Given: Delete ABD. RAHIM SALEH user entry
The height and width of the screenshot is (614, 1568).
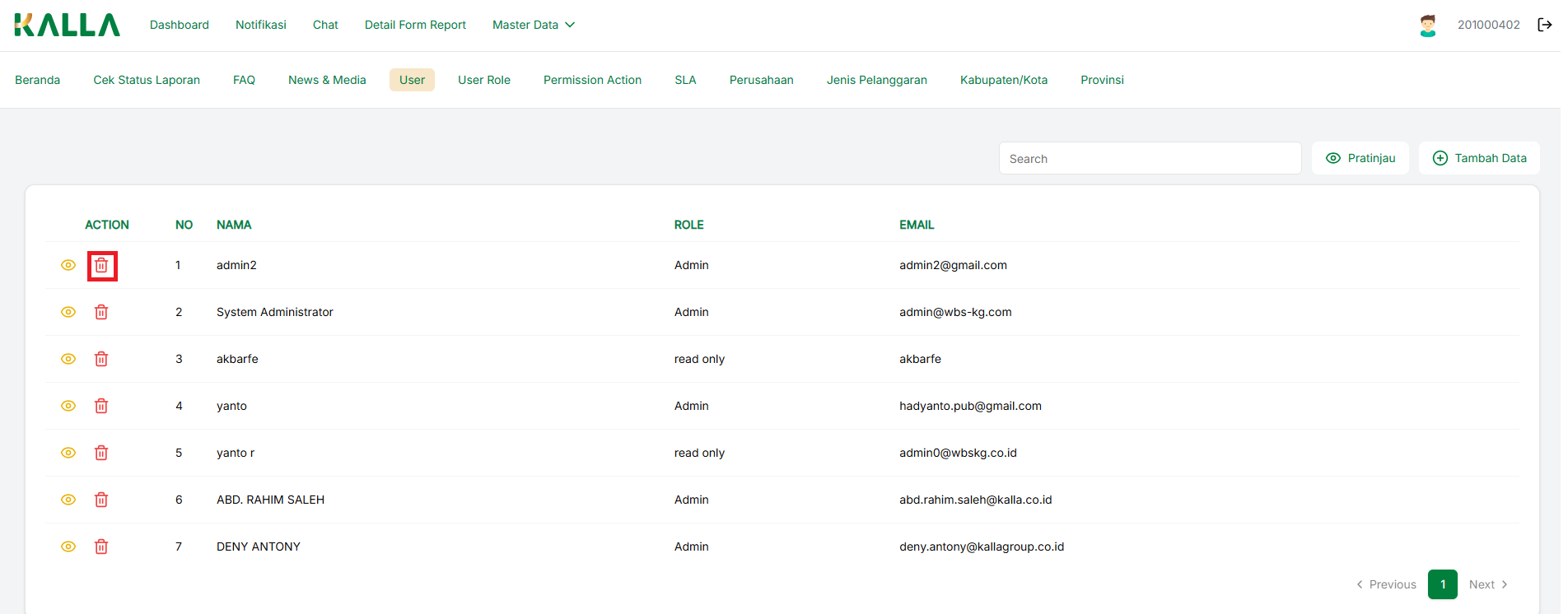Looking at the screenshot, I should click(101, 500).
